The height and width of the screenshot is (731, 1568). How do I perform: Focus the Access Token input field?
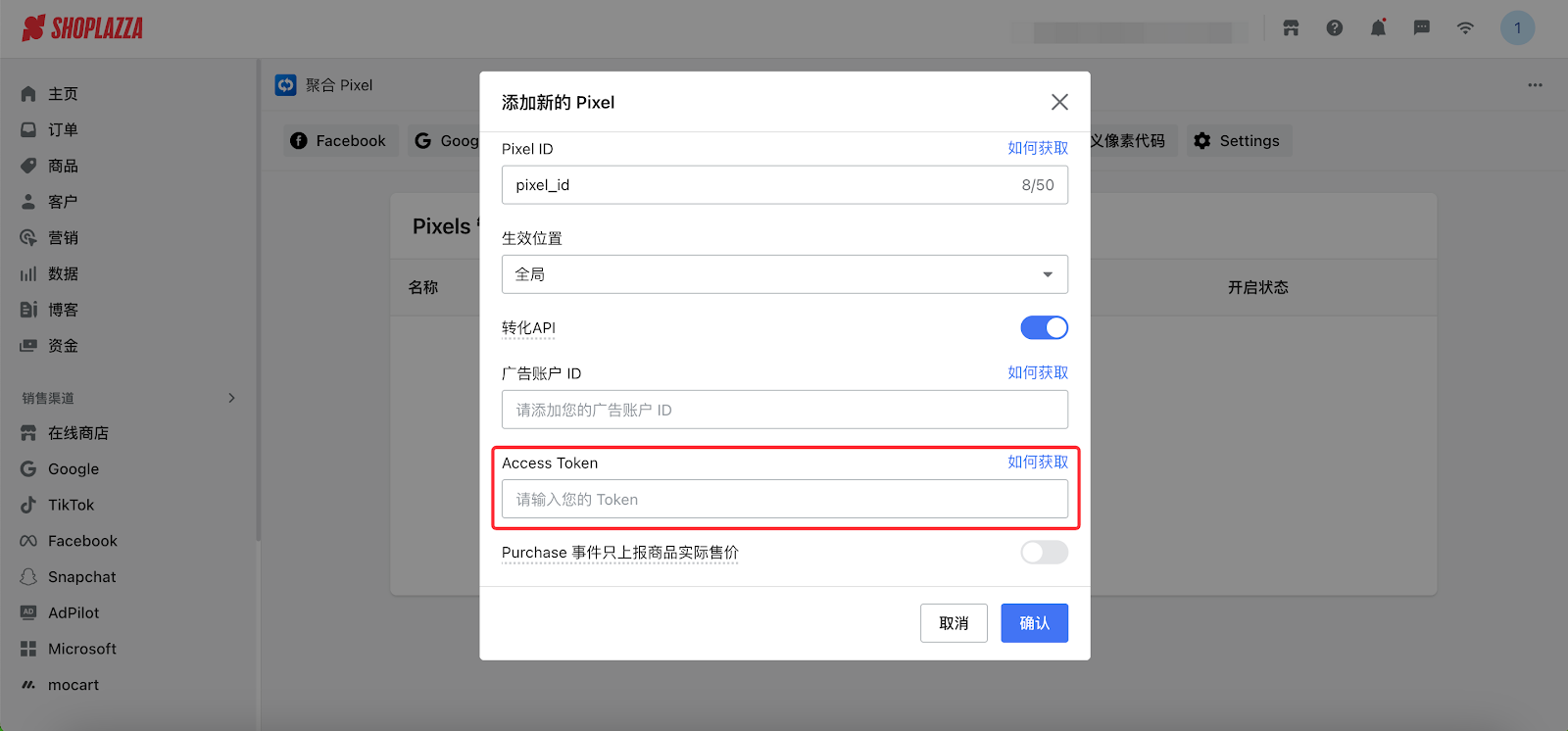pyautogui.click(x=784, y=500)
